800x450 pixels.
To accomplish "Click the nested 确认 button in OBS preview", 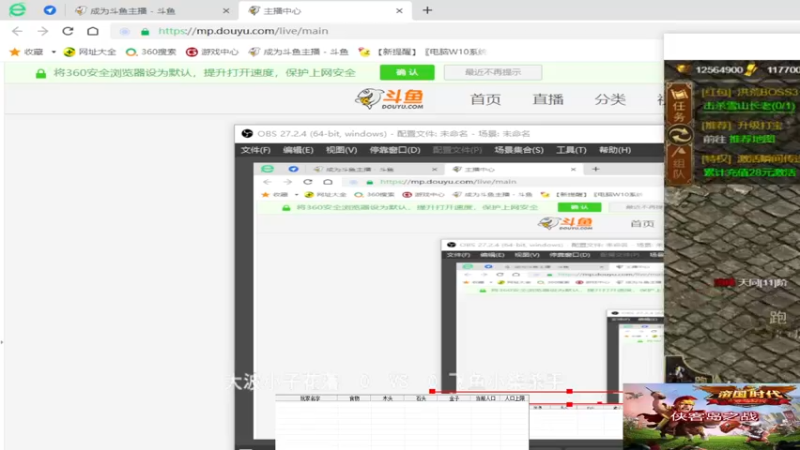I will tap(580, 207).
